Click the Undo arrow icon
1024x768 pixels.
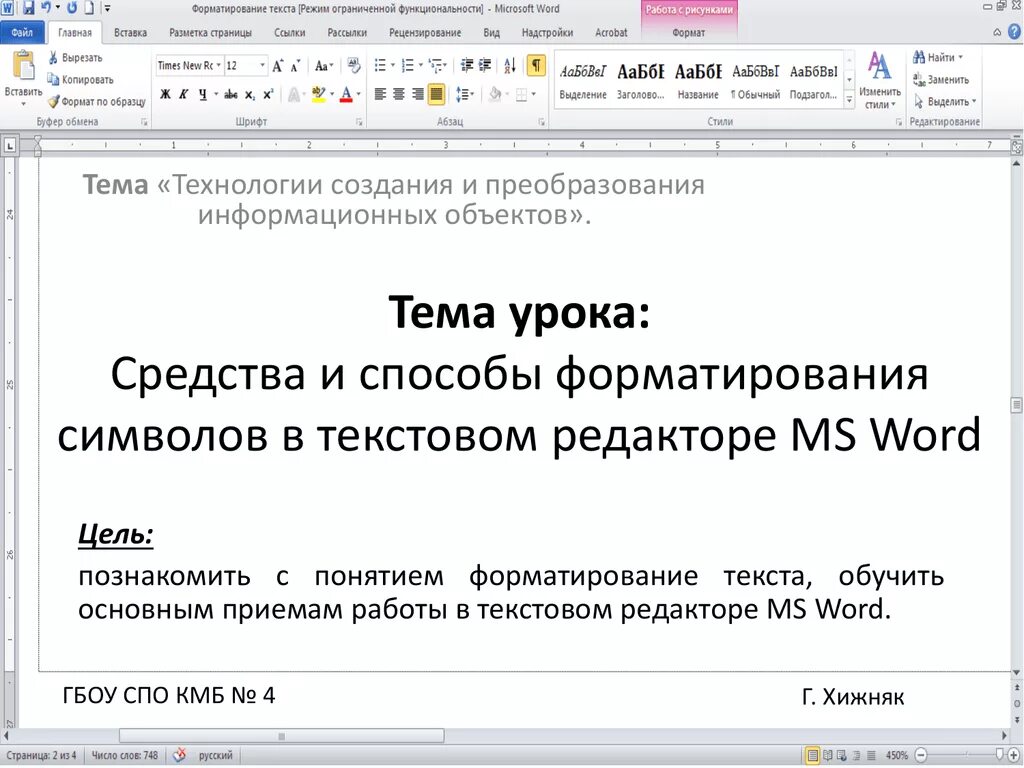(x=46, y=8)
